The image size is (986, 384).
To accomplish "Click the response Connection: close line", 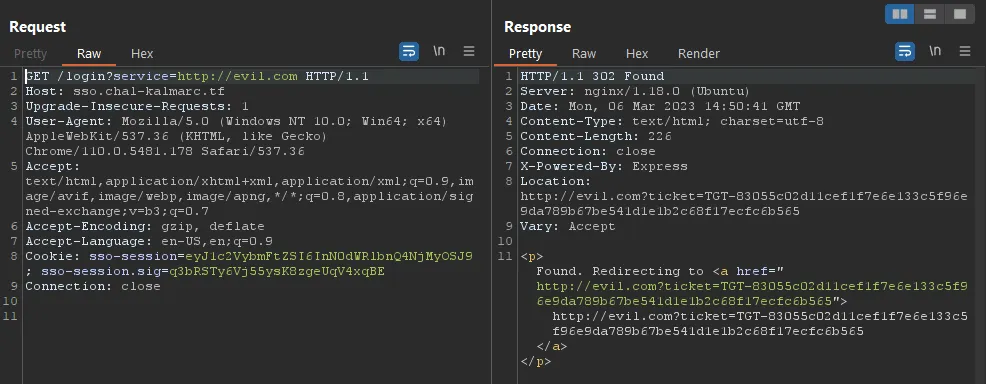I will coord(588,151).
